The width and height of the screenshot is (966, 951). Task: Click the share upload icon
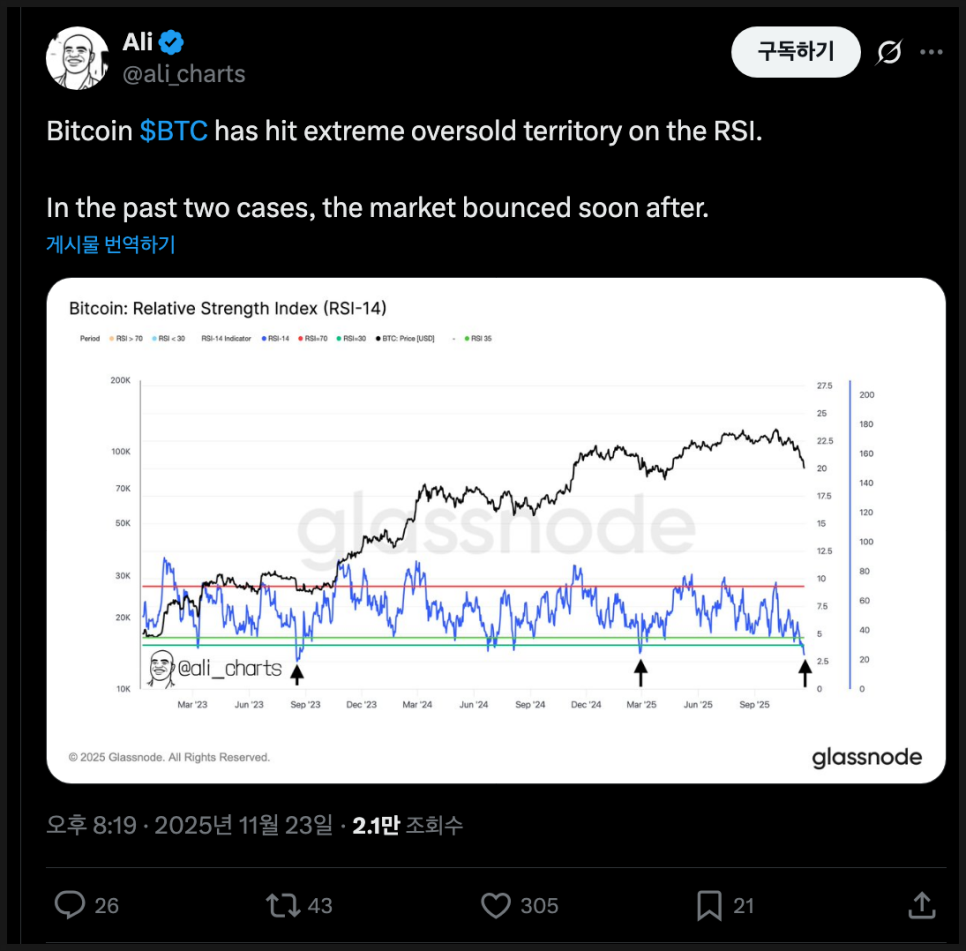pyautogui.click(x=921, y=905)
